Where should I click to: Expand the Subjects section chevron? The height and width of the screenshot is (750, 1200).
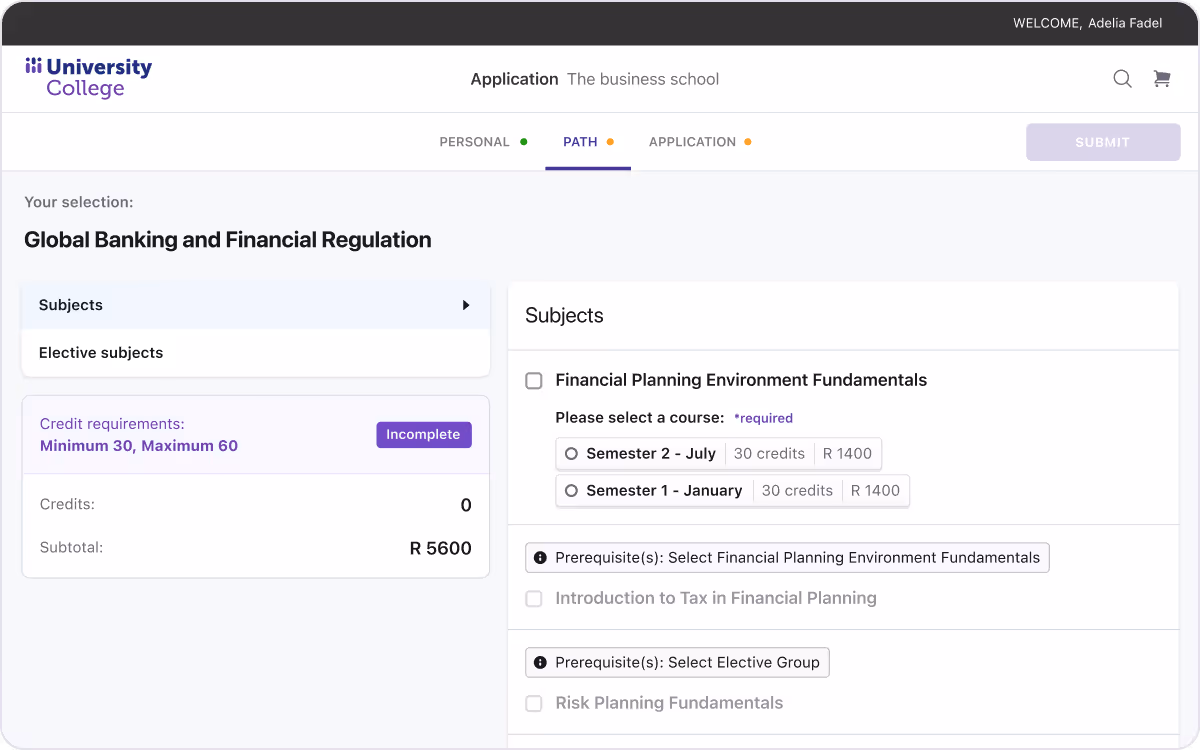click(466, 305)
